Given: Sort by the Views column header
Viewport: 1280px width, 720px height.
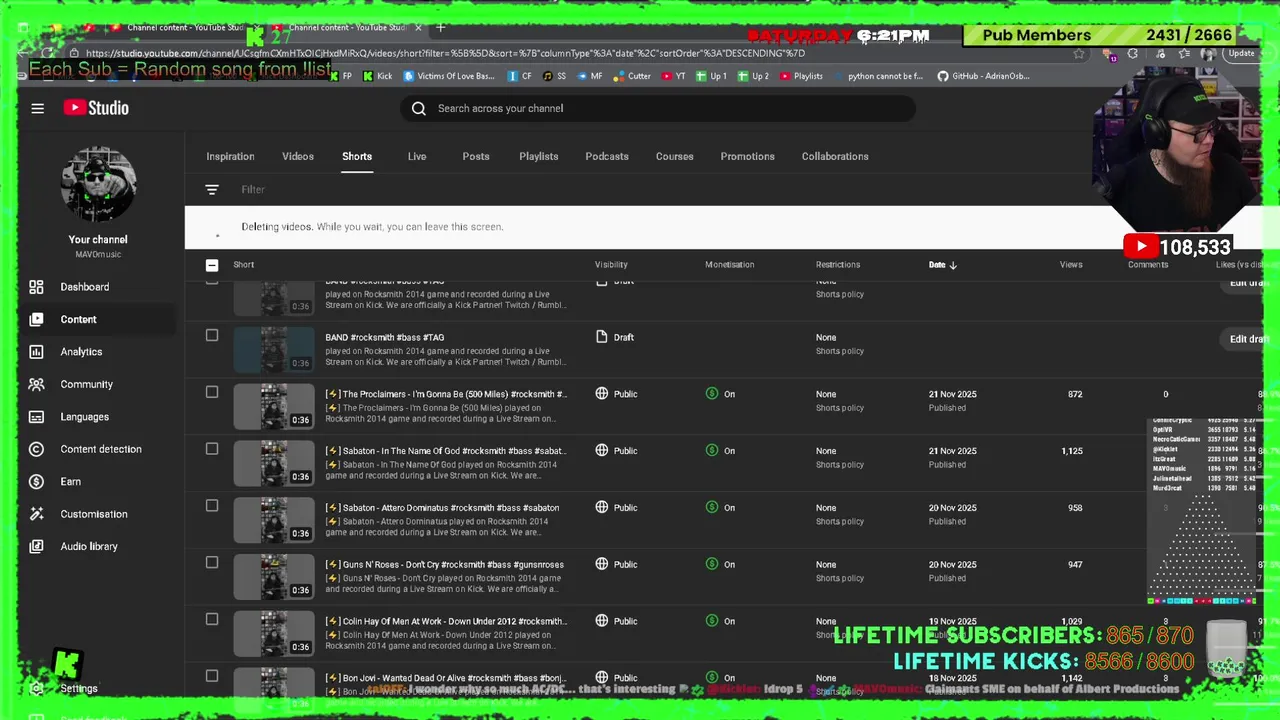Looking at the screenshot, I should pos(1071,265).
